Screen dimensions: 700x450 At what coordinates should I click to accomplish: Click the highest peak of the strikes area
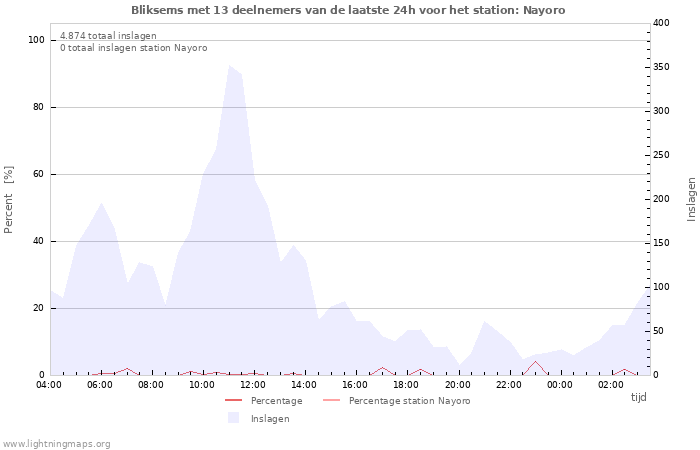(229, 67)
